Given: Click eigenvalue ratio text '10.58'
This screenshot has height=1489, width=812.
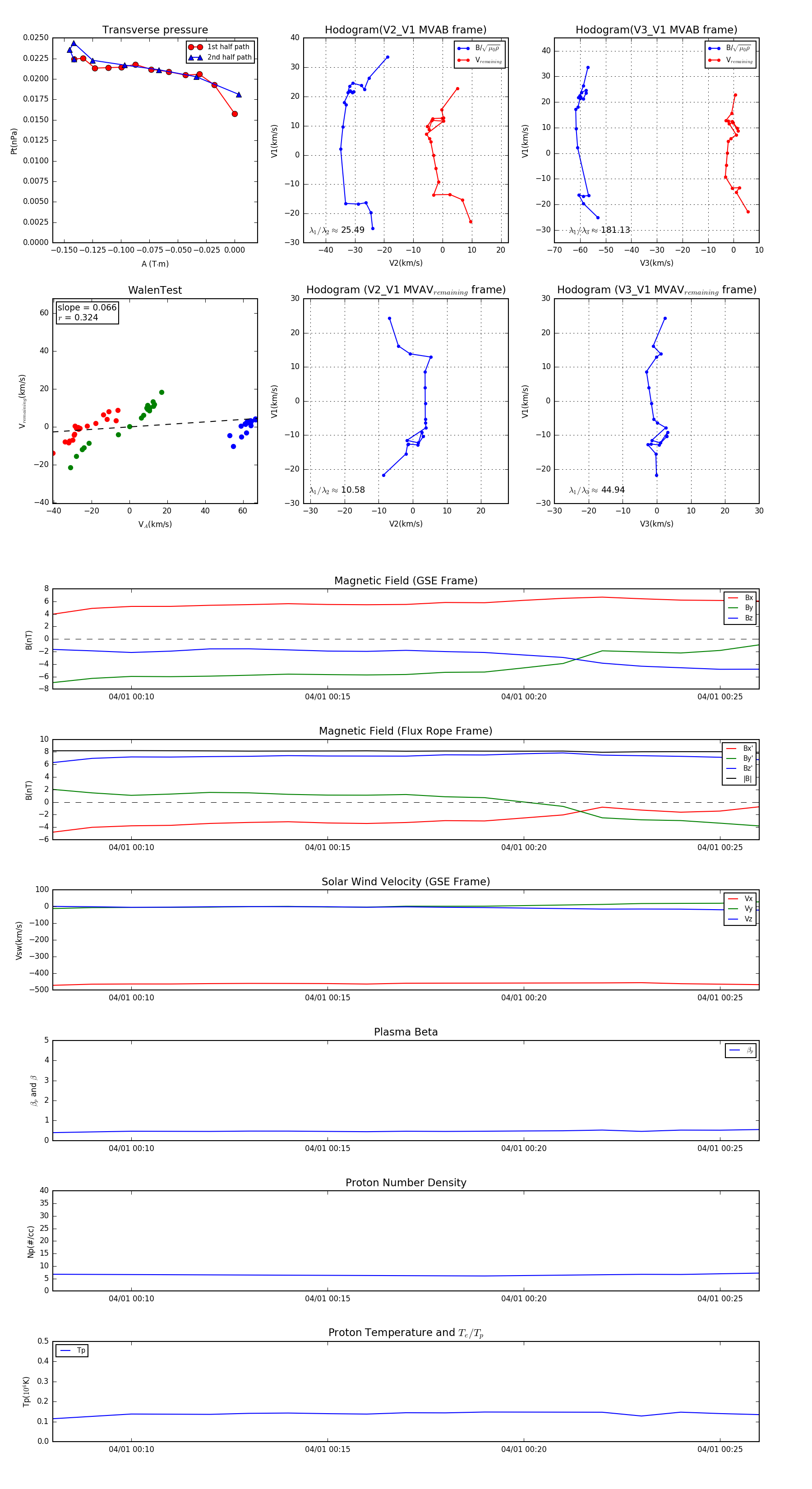Looking at the screenshot, I should click(x=352, y=490).
